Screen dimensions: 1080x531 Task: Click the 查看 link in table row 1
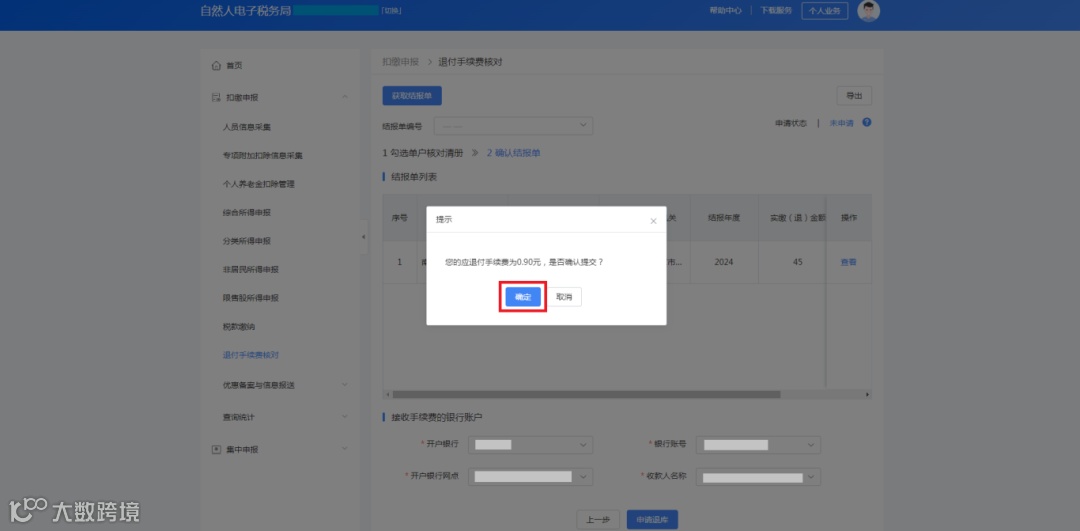tap(849, 262)
